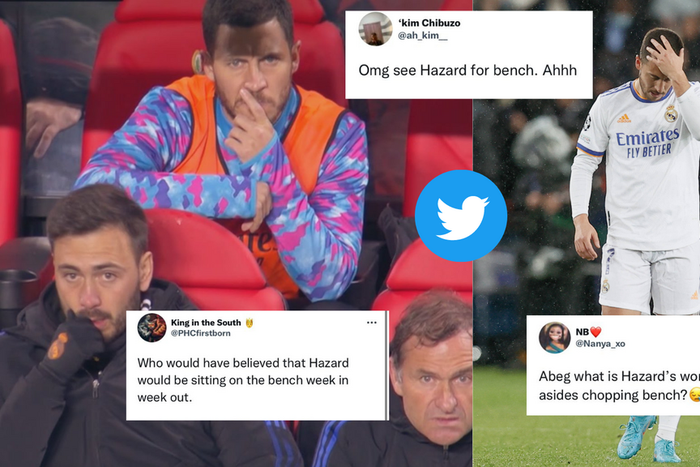Image resolution: width=700 pixels, height=467 pixels.
Task: Click the King in the South display name
Action: [x=206, y=322]
